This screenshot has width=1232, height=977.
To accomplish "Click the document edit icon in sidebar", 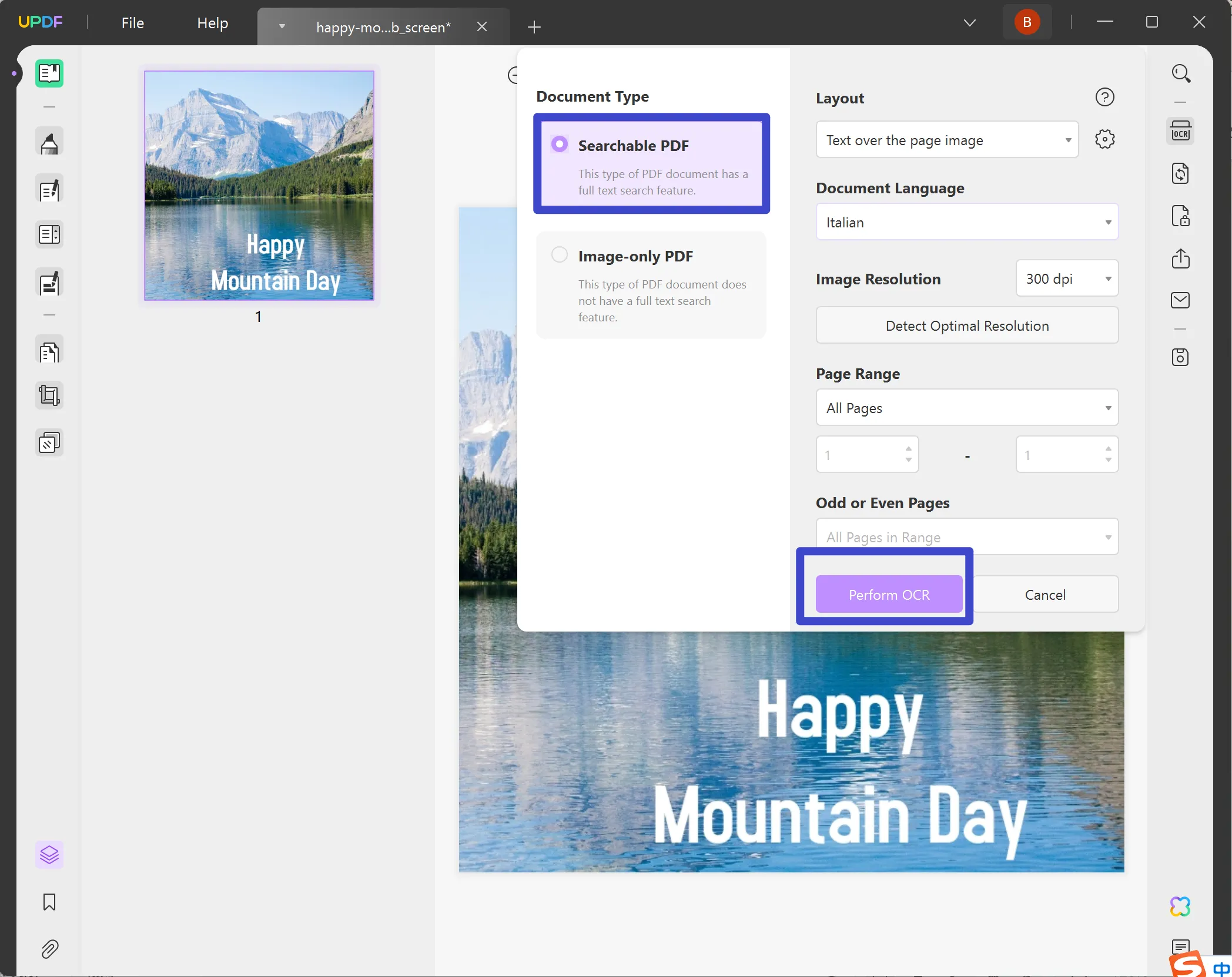I will [48, 190].
